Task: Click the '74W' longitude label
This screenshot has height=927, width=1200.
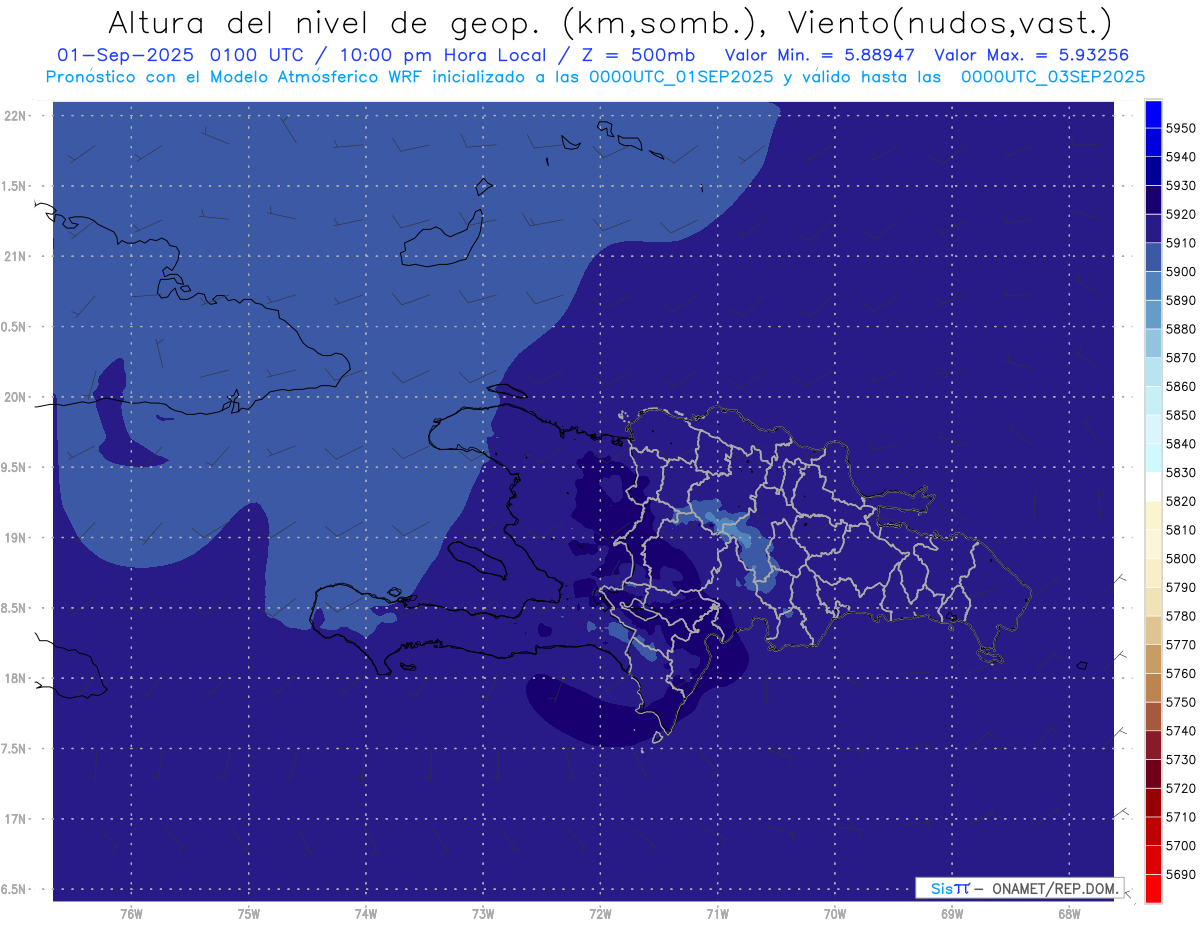Action: pos(365,914)
